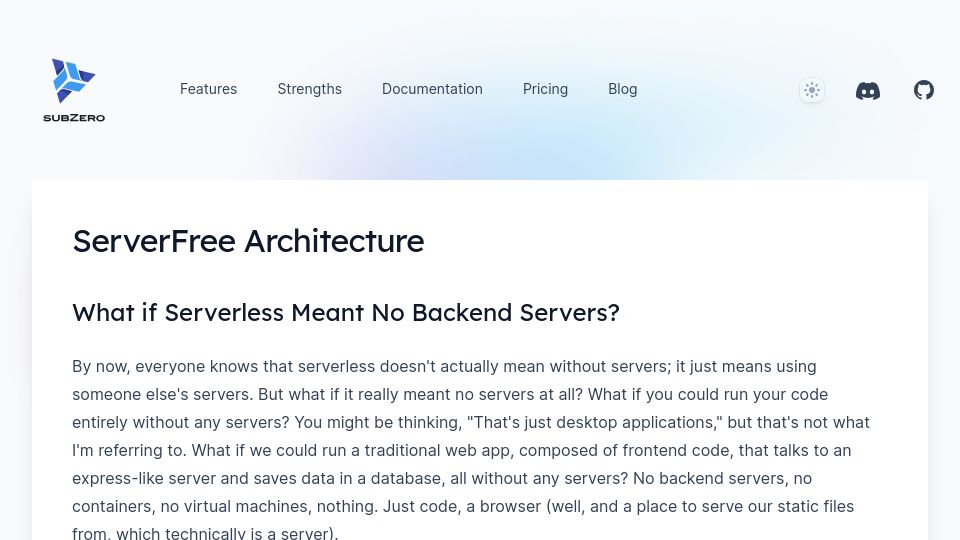
Task: Click the text line starting "express-like server and saves data"
Action: (442, 478)
